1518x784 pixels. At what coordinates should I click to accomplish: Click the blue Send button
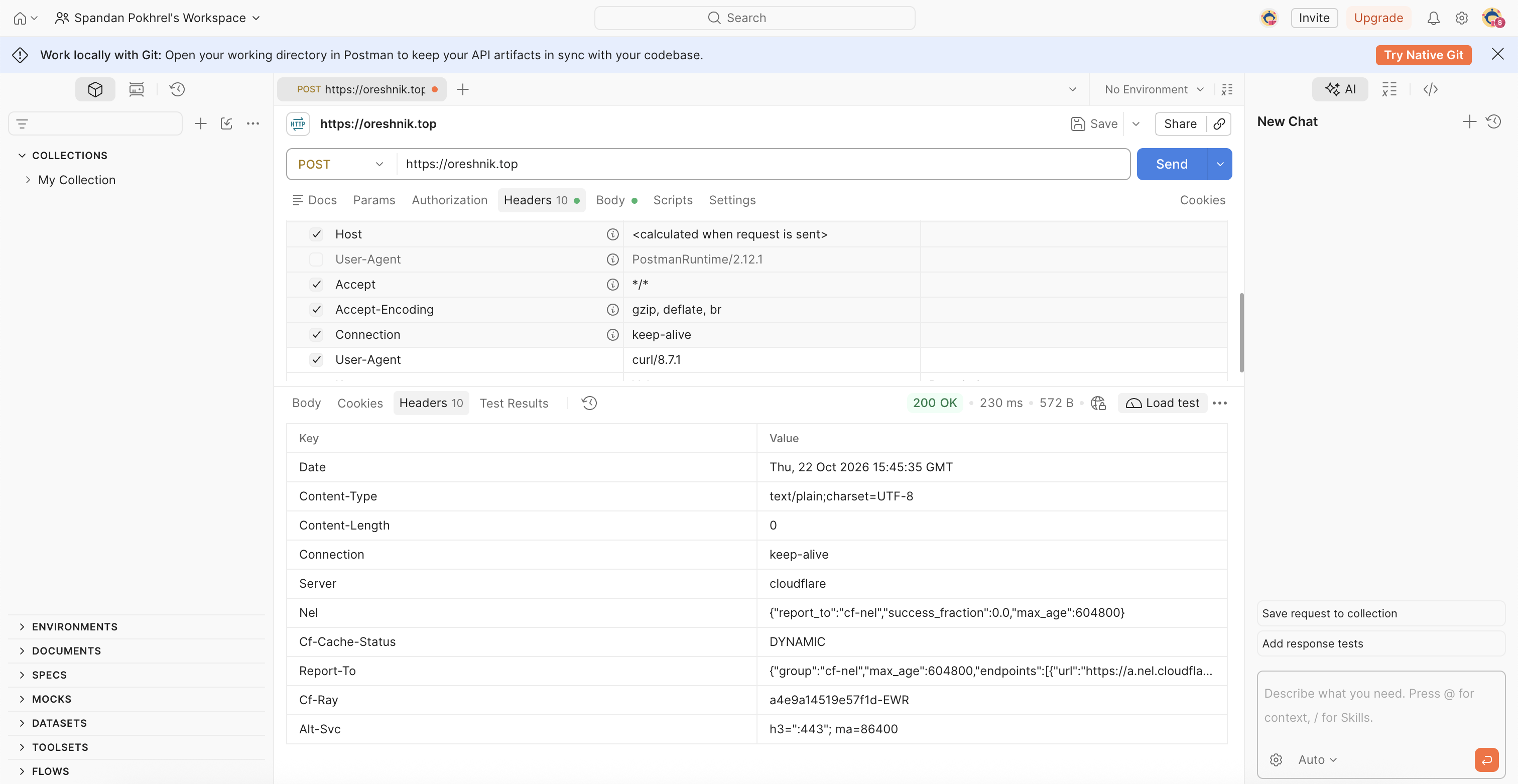(1172, 164)
